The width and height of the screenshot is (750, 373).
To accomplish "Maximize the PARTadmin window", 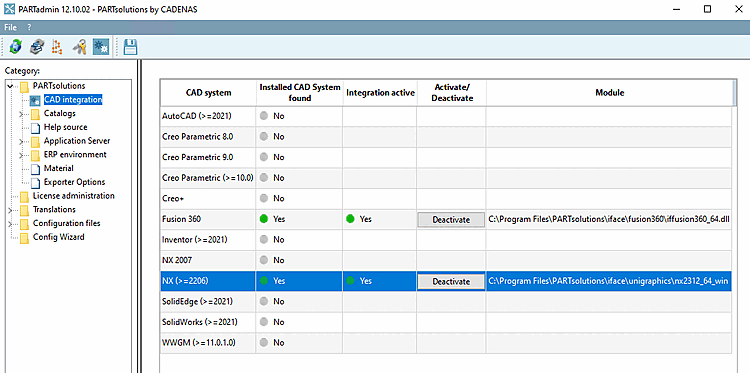I will coord(707,9).
